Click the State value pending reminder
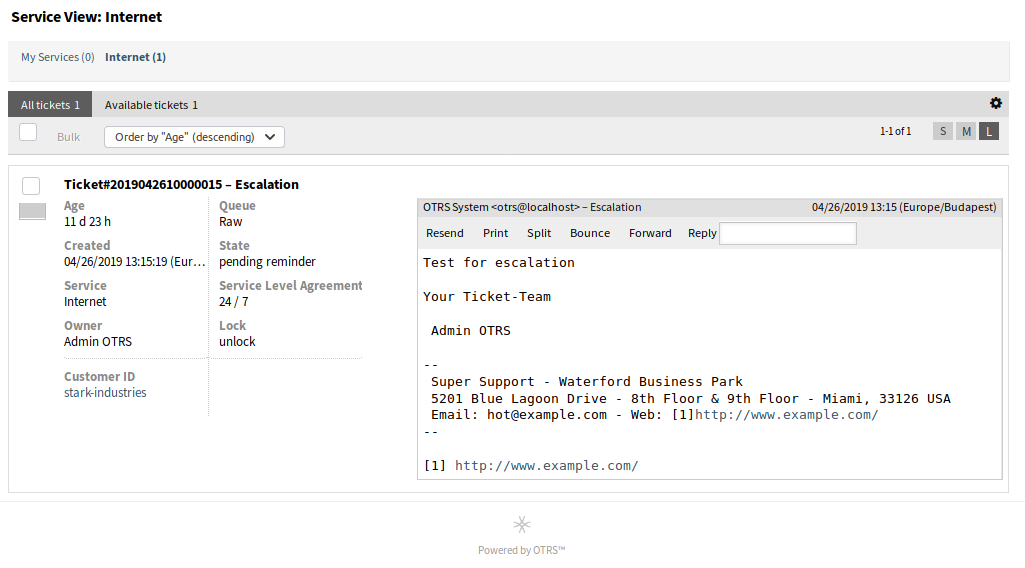The image size is (1025, 568). (267, 261)
